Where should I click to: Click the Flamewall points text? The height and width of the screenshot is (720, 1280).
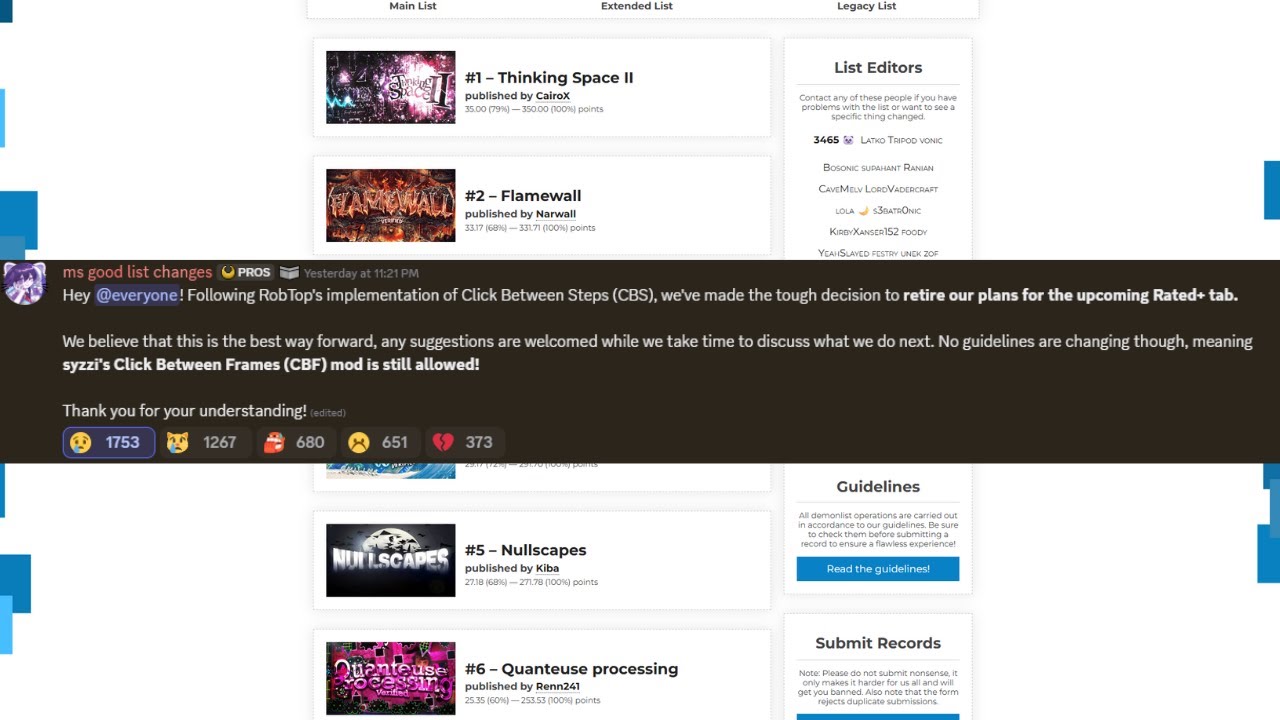click(x=530, y=228)
